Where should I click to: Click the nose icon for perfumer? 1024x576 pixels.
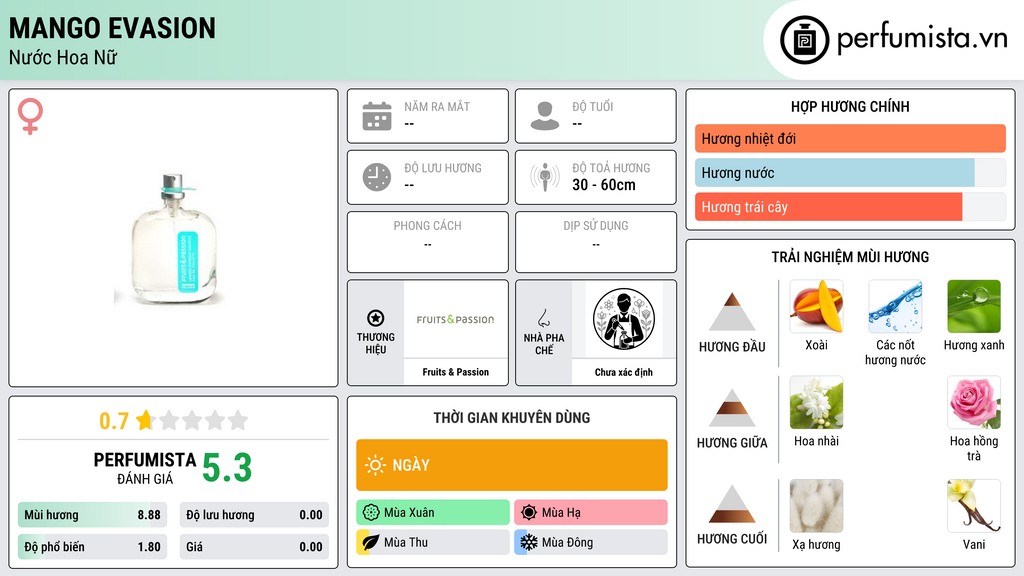pyautogui.click(x=543, y=318)
